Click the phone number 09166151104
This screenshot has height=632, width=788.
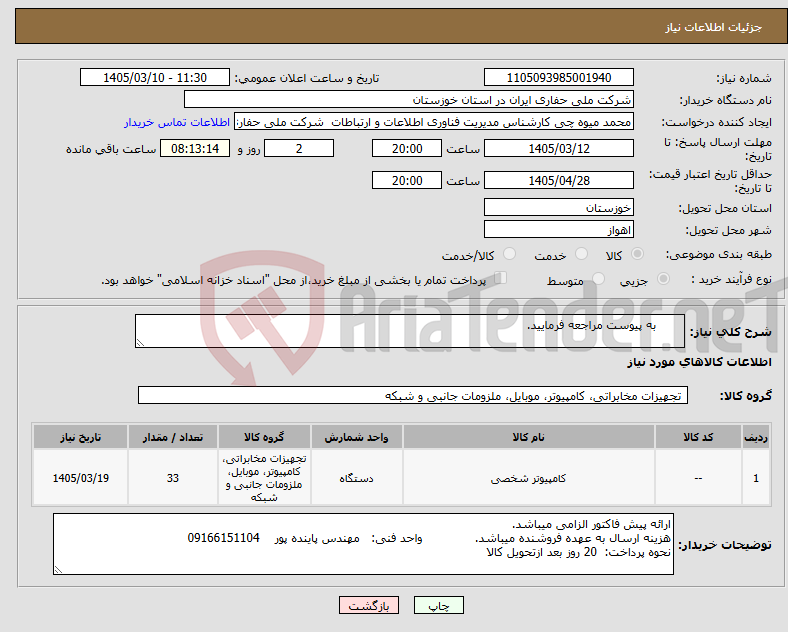pos(224,538)
